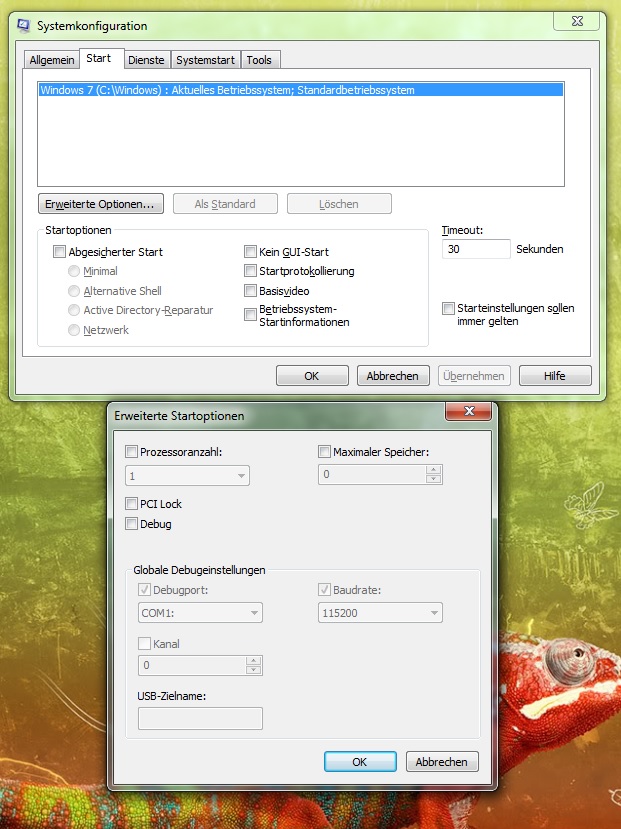Enable Abgesicherter Start checkbox
The height and width of the screenshot is (829, 621).
point(60,252)
